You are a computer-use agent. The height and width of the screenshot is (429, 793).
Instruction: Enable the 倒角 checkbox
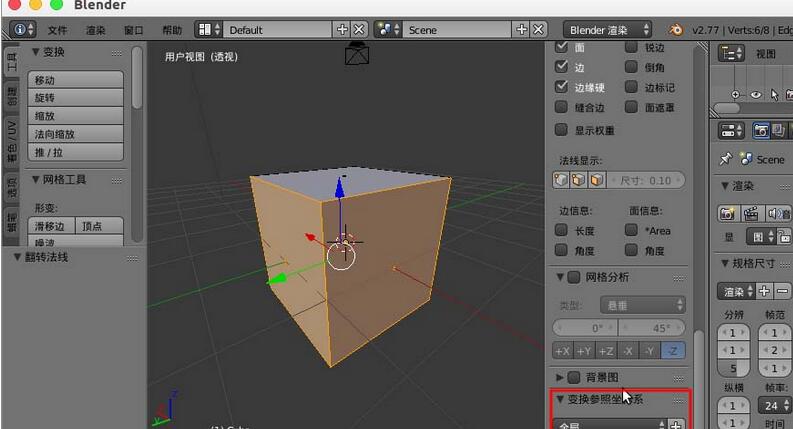(631, 66)
